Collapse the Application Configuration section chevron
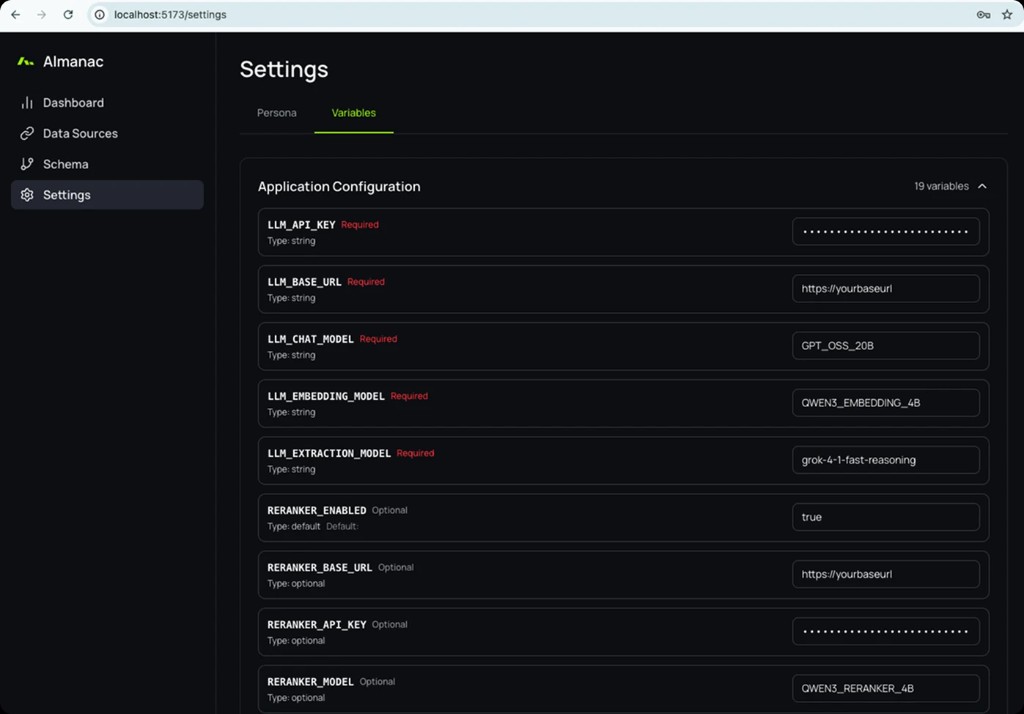Image resolution: width=1024 pixels, height=714 pixels. (x=982, y=186)
